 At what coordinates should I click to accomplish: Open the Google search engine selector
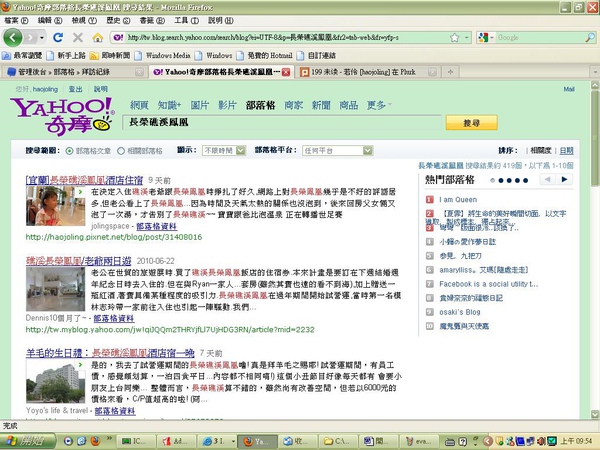(486, 38)
